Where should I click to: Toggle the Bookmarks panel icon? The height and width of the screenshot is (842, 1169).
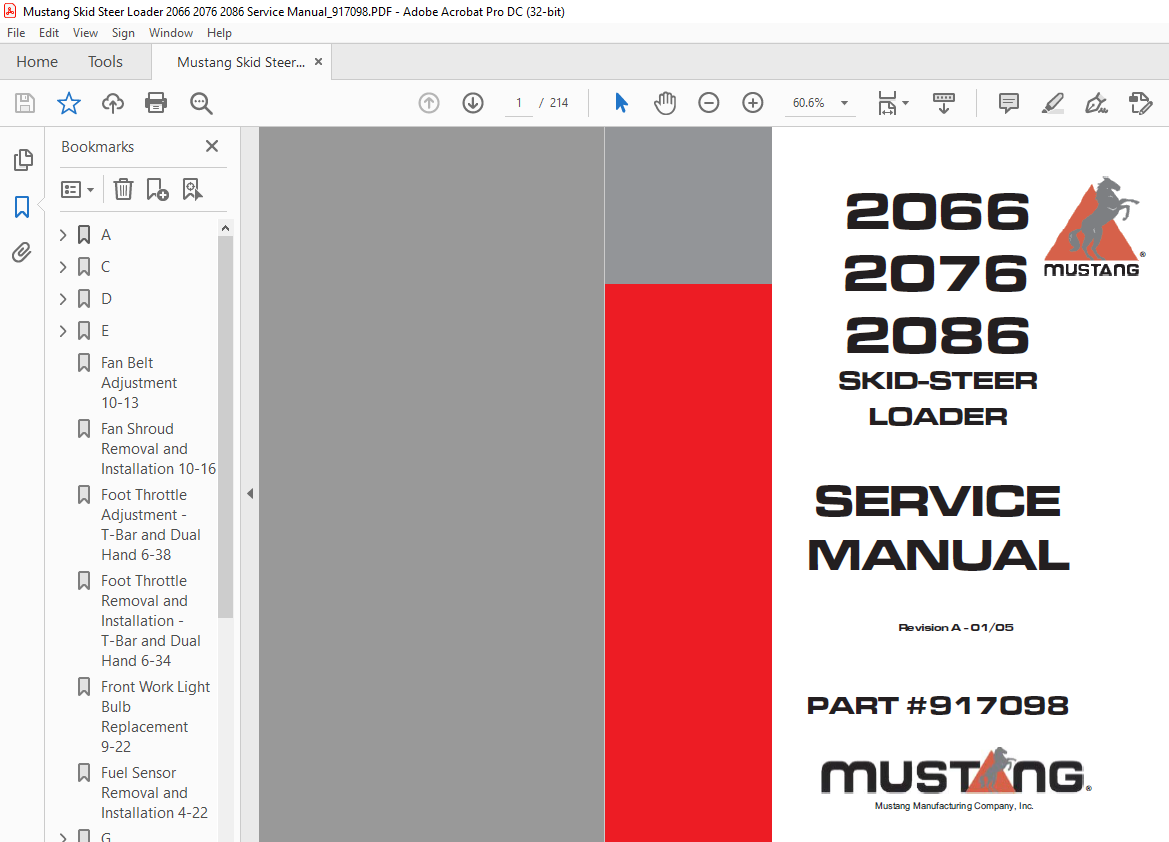pos(22,207)
